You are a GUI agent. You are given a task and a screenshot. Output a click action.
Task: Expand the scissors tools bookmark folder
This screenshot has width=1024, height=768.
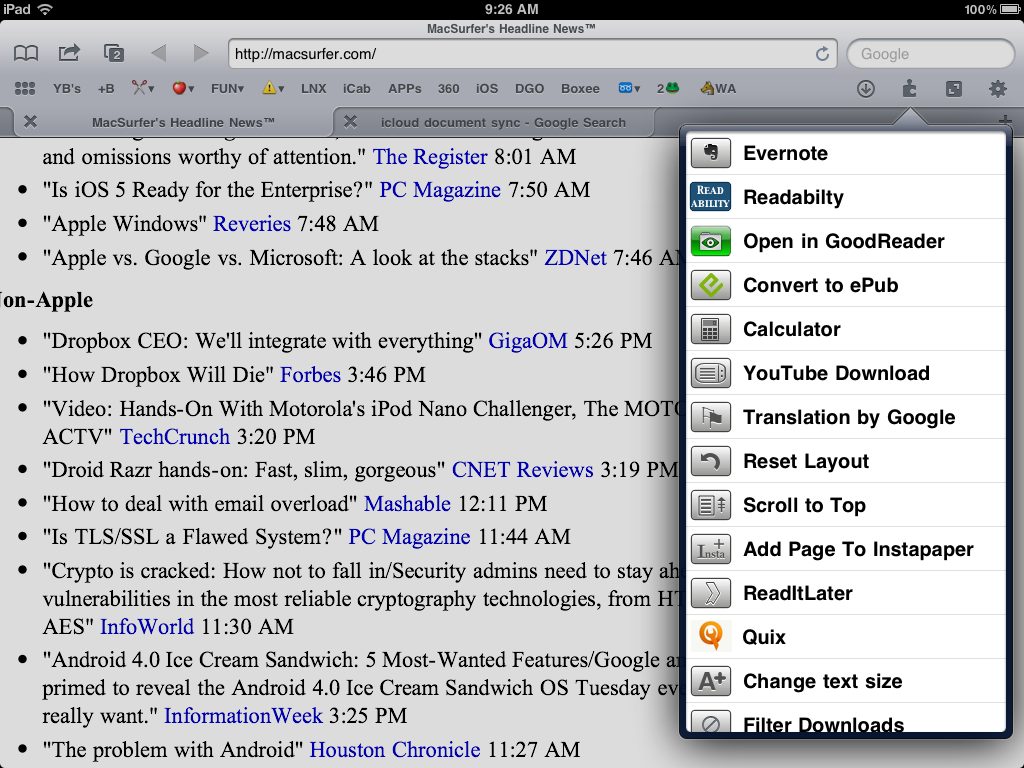pos(142,88)
